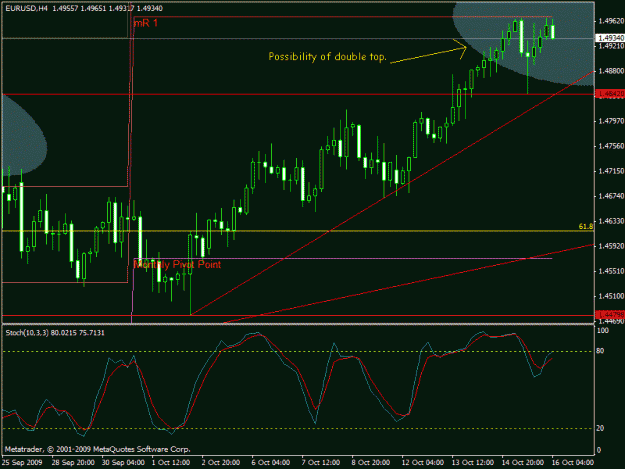Click the 25 Sep 2009 date label
Viewport: 625px width, 469px height.
tap(22, 463)
